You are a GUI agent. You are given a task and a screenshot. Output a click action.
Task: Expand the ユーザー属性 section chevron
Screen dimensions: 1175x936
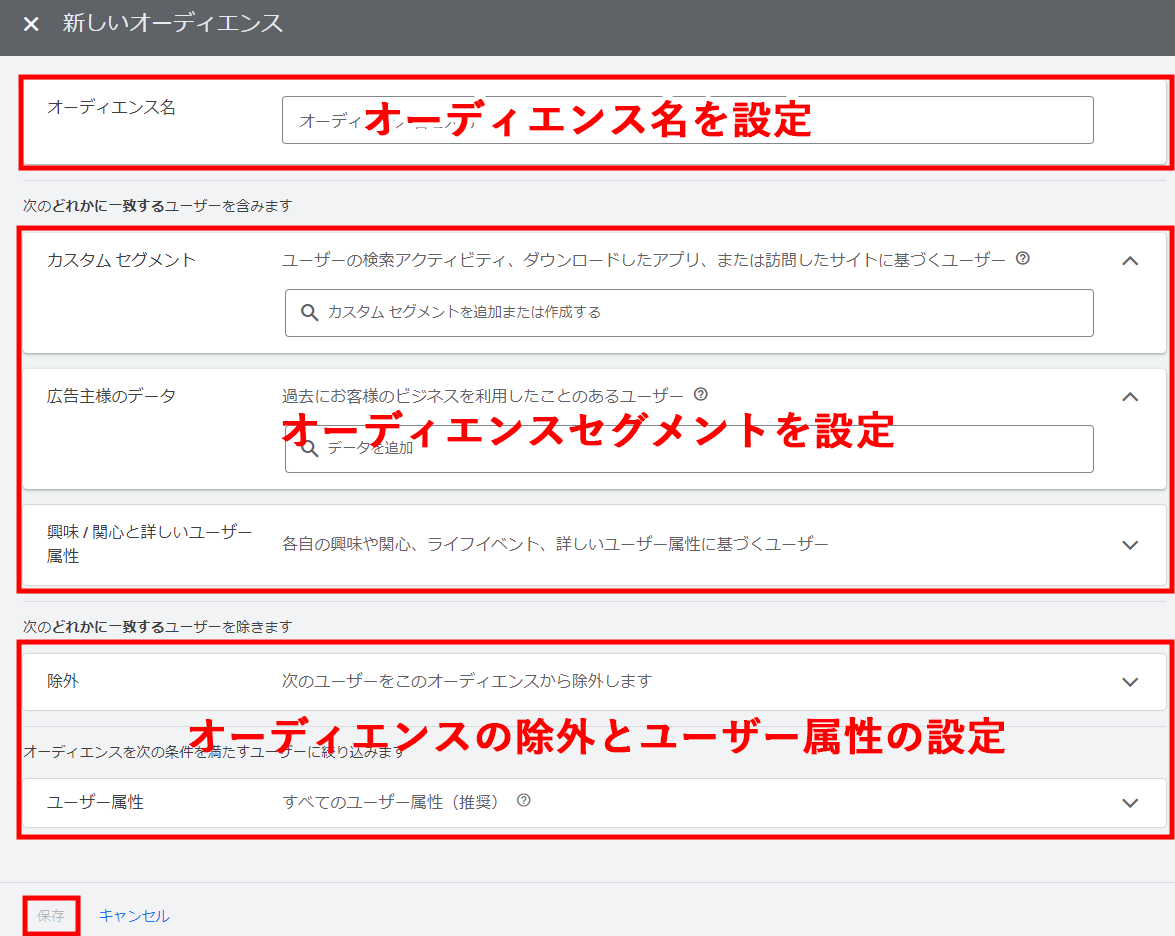point(1130,803)
